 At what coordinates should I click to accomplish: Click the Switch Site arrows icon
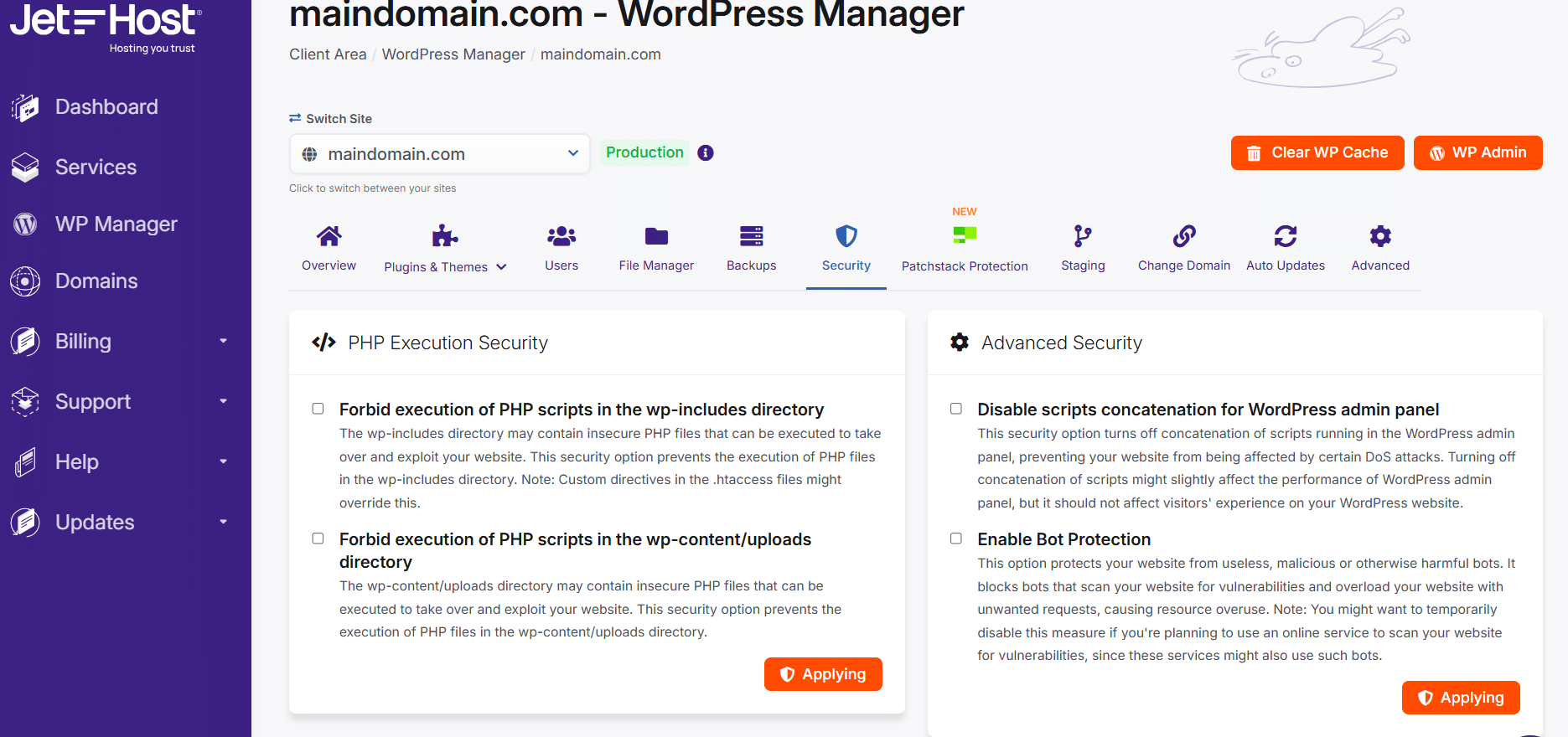tap(295, 118)
